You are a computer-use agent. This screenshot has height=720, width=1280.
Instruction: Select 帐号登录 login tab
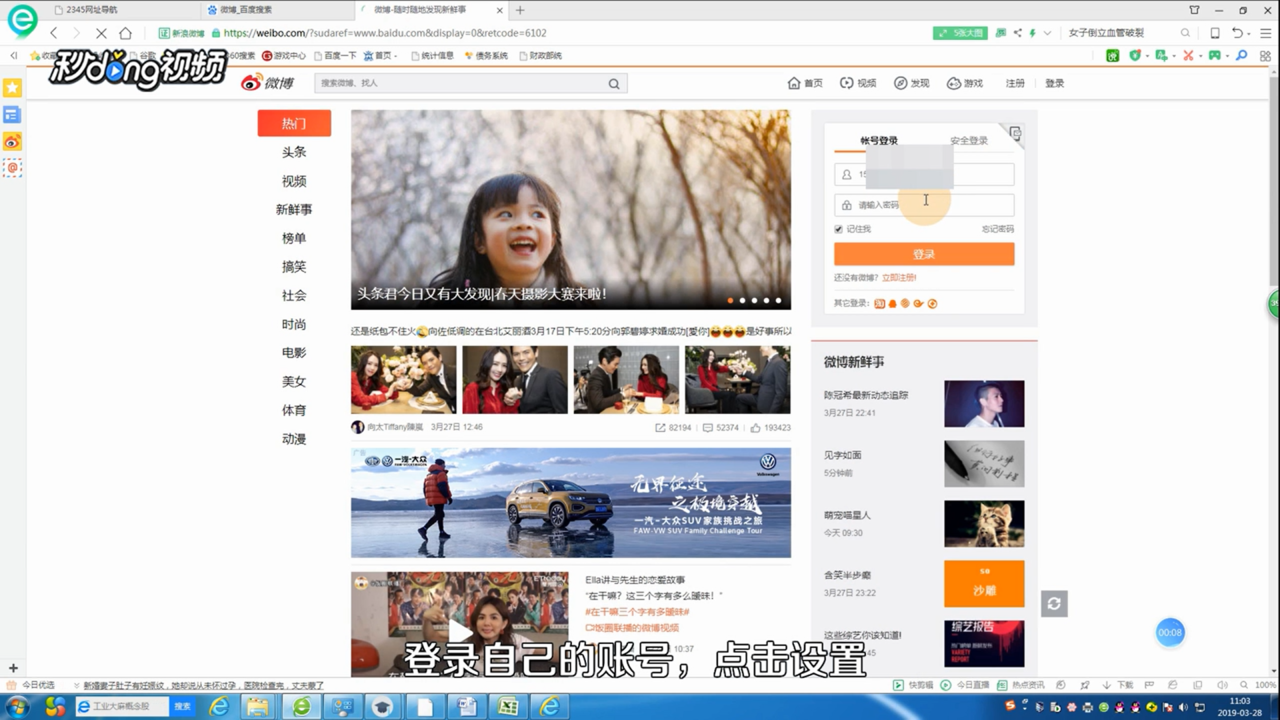pos(879,141)
